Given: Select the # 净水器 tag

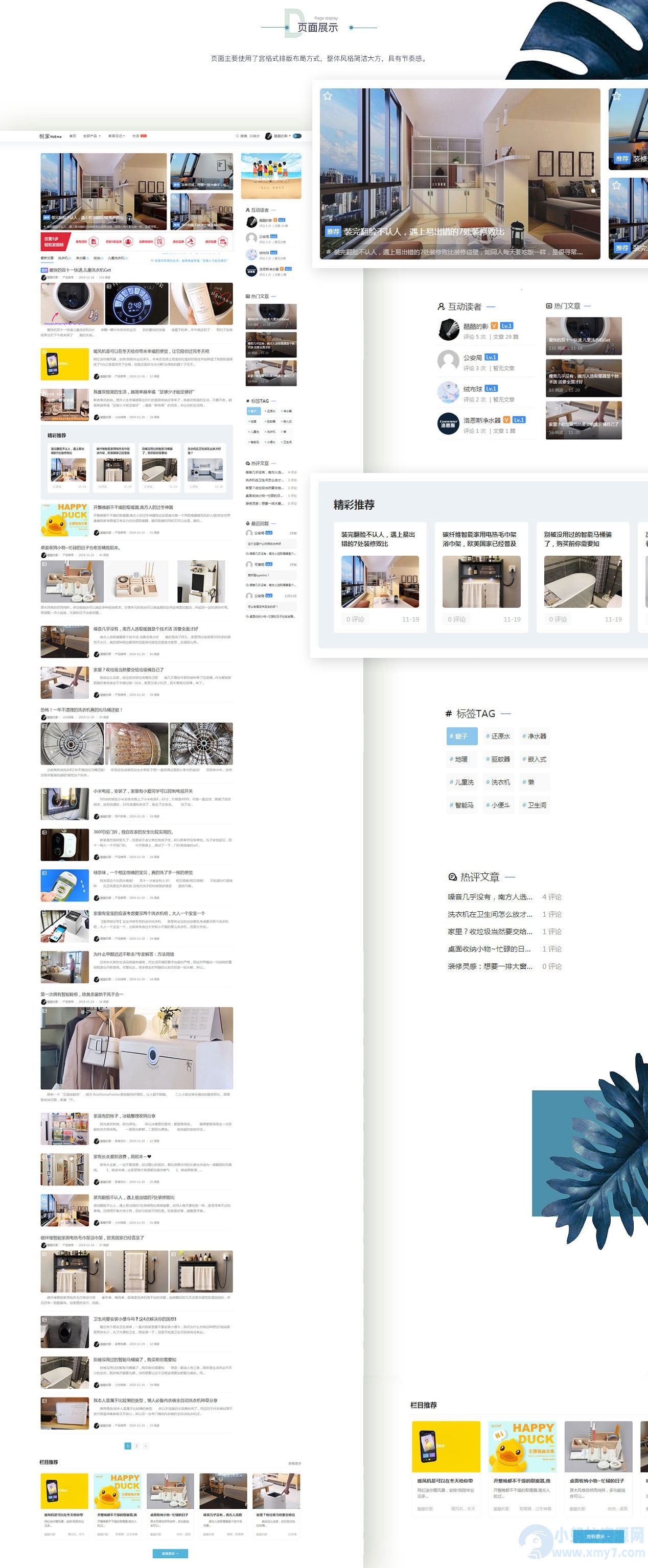Looking at the screenshot, I should pos(534,737).
